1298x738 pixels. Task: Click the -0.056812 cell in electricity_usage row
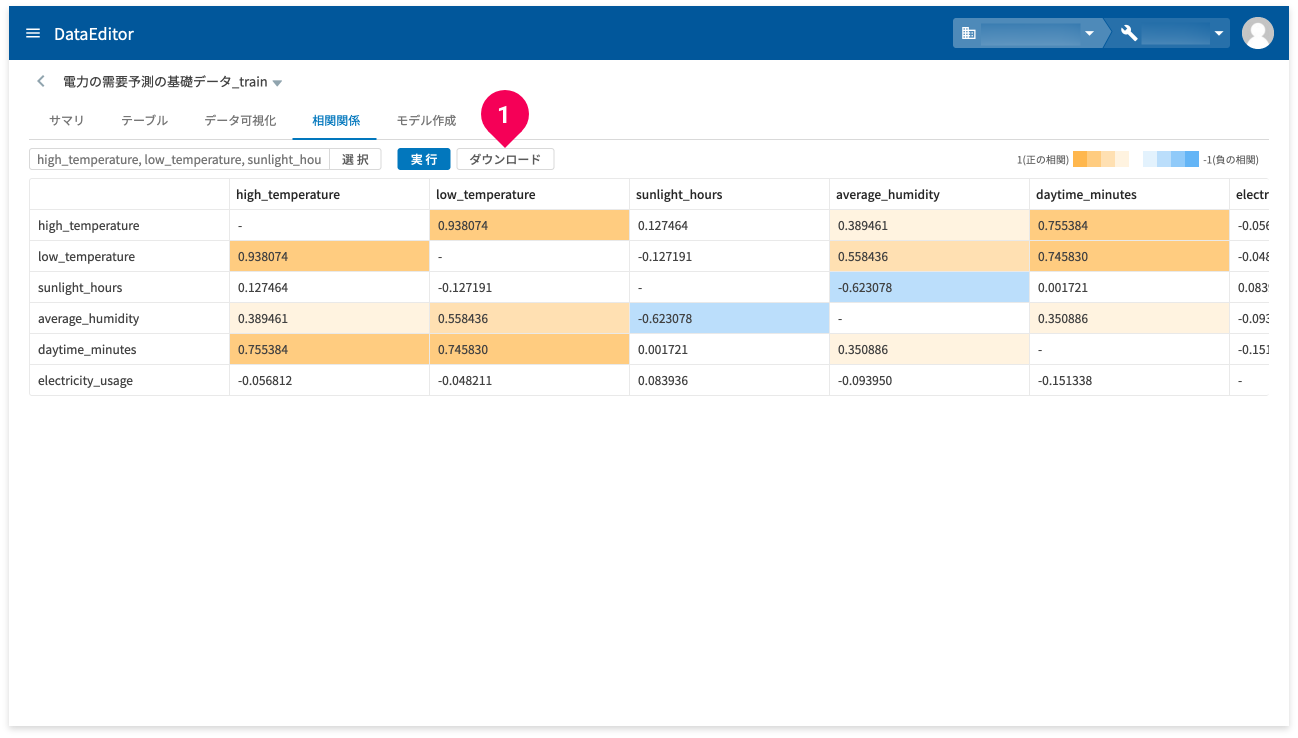point(329,380)
